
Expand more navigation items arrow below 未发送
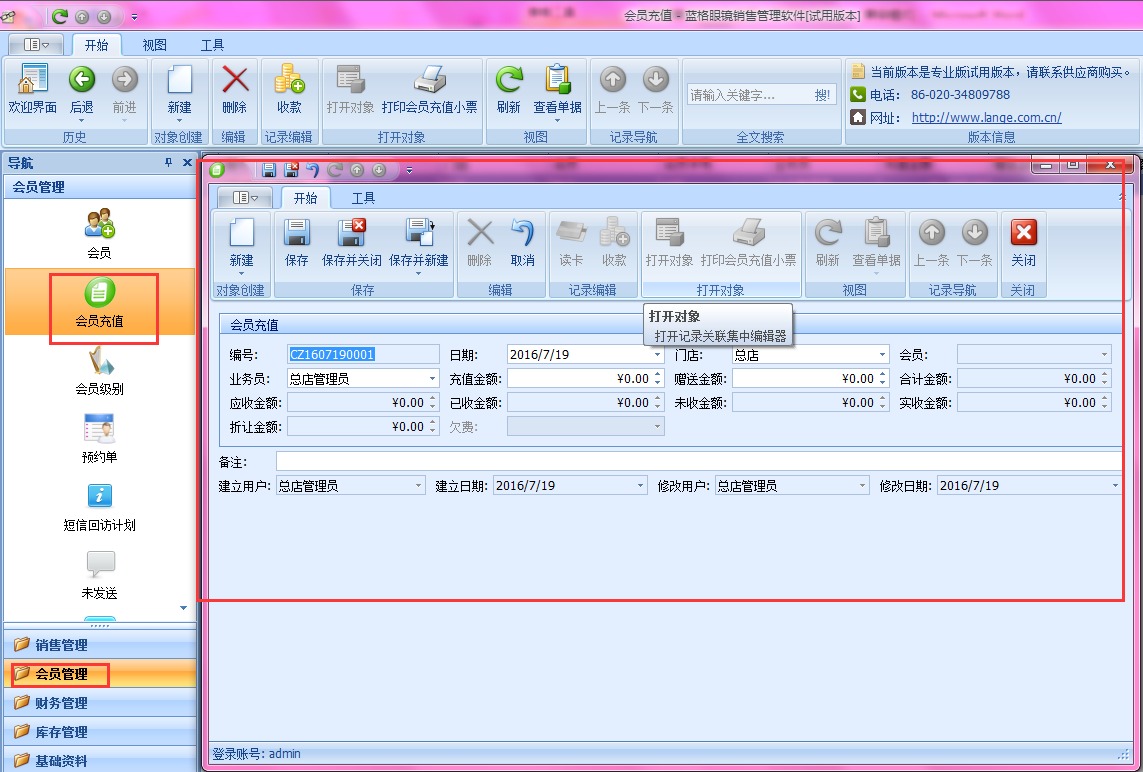pos(184,608)
